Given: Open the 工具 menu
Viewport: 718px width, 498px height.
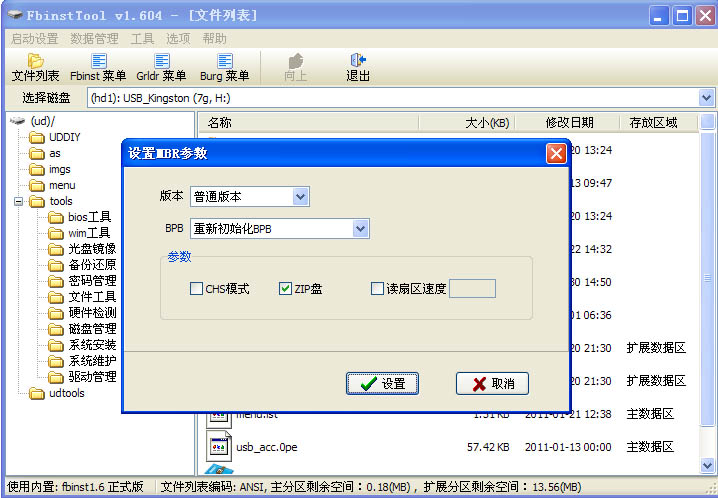Looking at the screenshot, I should [x=142, y=39].
